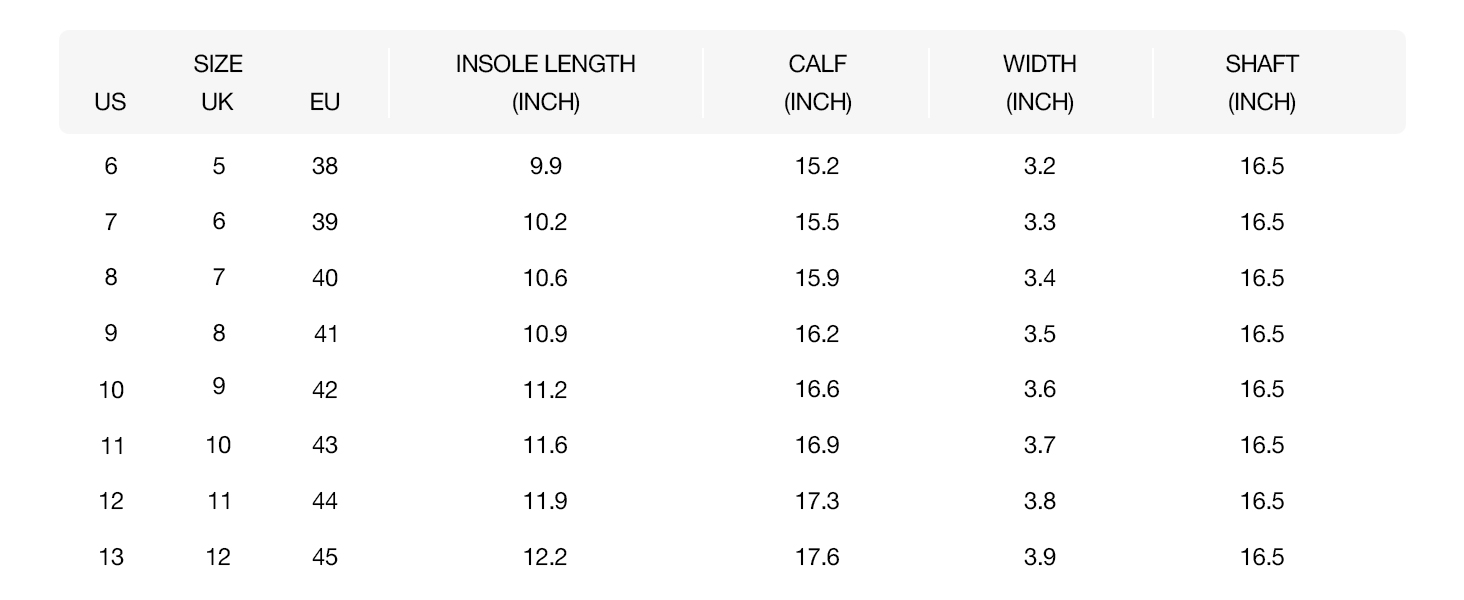Click the CALF (INCH) column header
The width and height of the screenshot is (1464, 600).
[x=817, y=83]
